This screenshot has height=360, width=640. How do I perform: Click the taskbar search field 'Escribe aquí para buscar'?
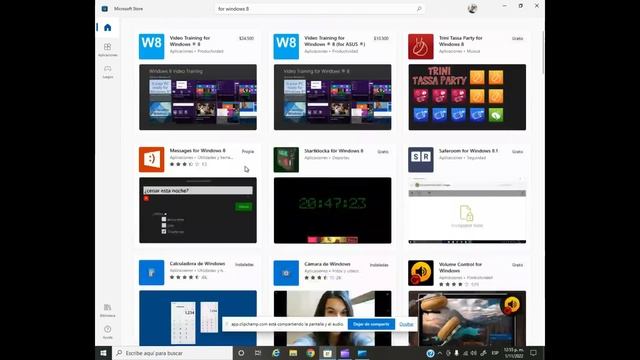[172, 353]
